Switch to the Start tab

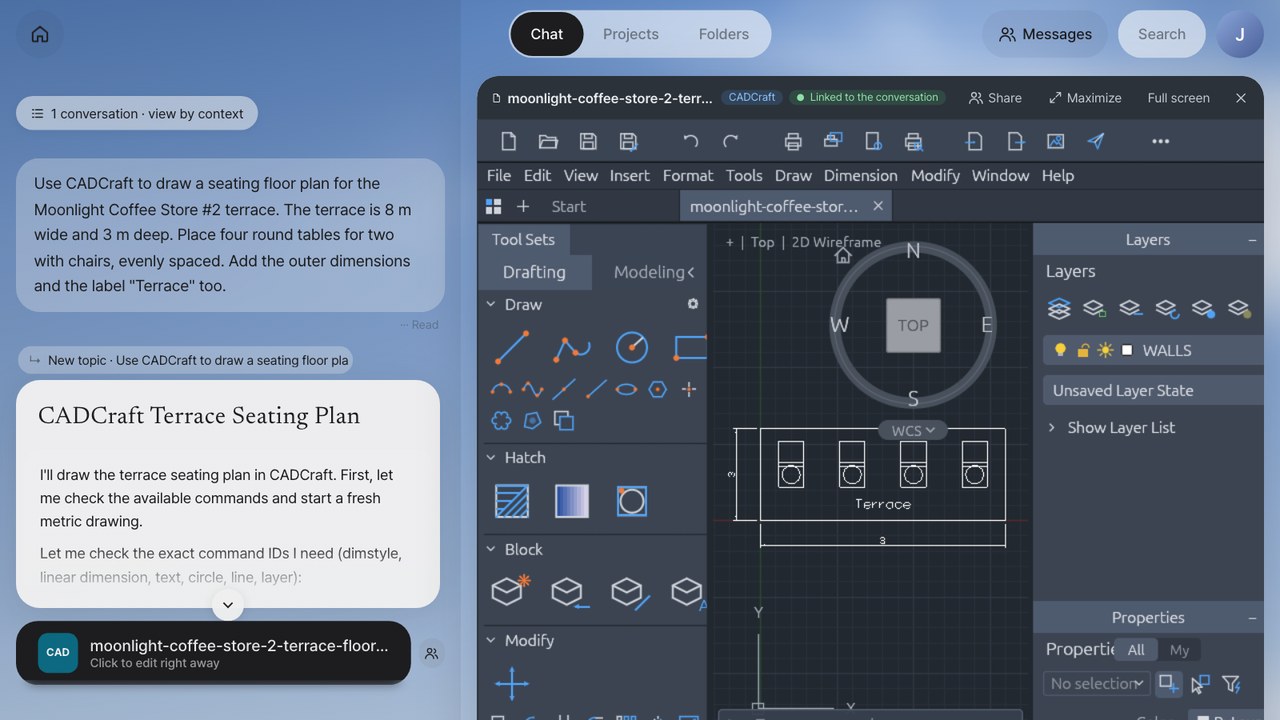click(x=569, y=206)
